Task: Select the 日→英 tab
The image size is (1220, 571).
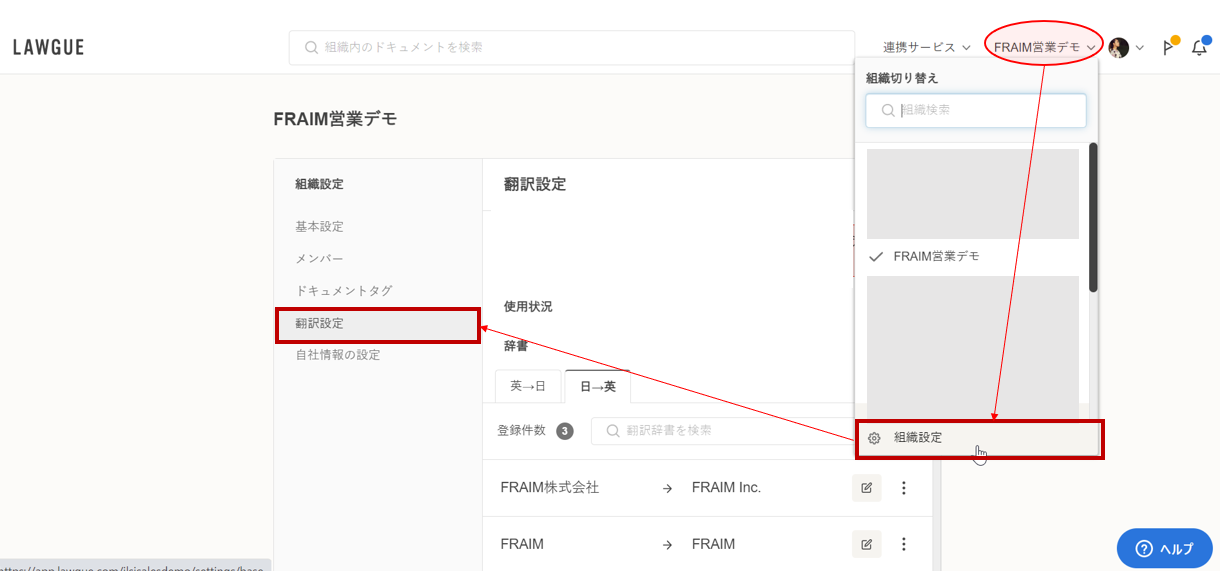Action: [x=597, y=386]
